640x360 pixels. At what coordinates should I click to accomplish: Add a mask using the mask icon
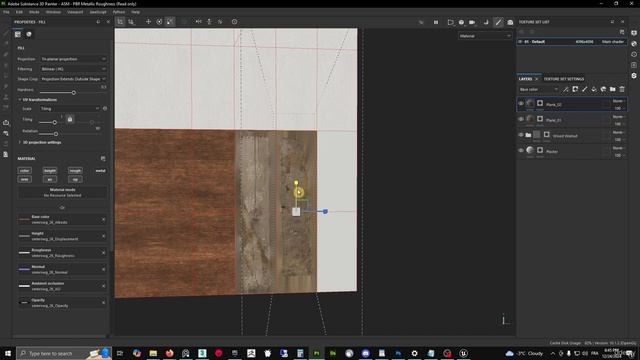click(575, 89)
